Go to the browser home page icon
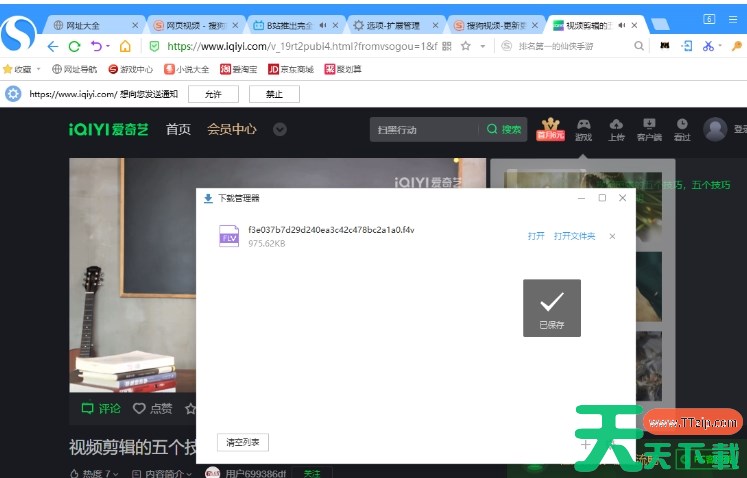This screenshot has height=478, width=747. [125, 46]
